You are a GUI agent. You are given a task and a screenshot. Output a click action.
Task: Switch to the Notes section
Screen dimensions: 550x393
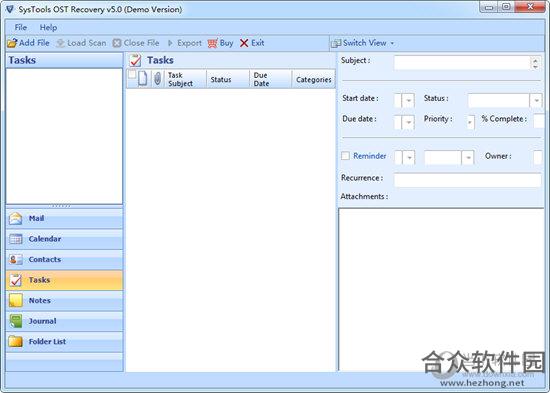(x=64, y=300)
